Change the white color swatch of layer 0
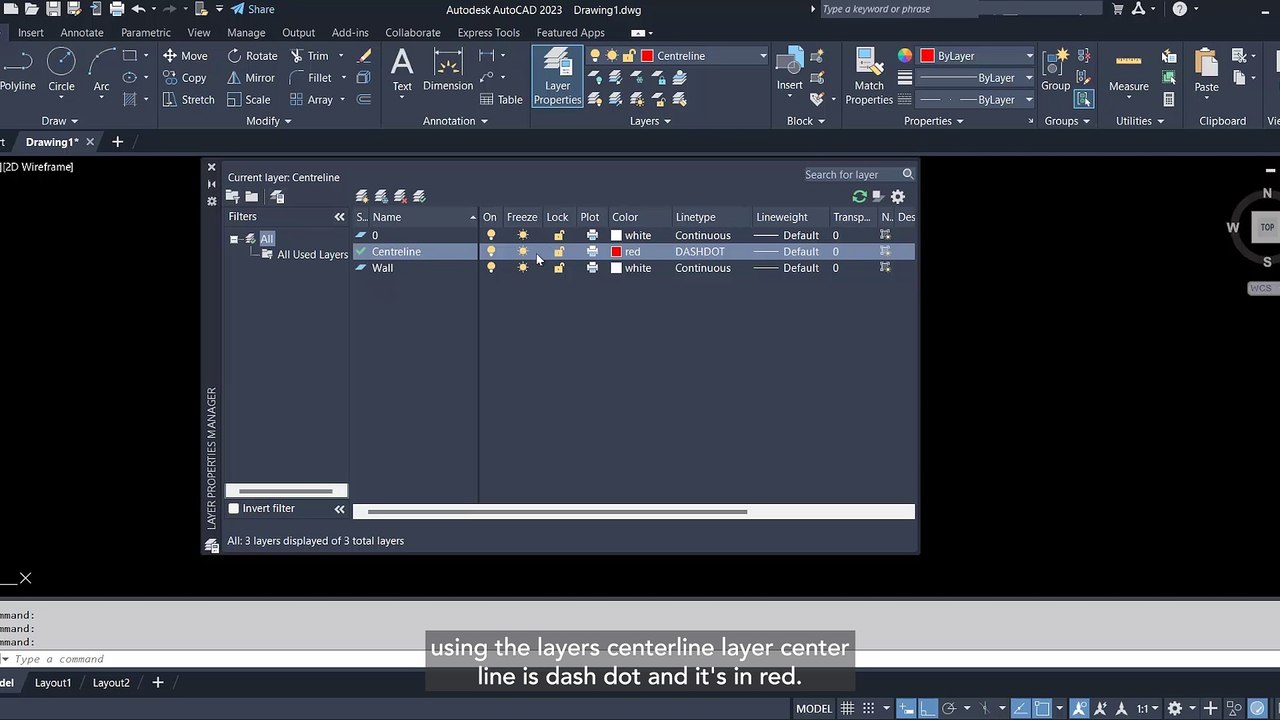 [617, 236]
